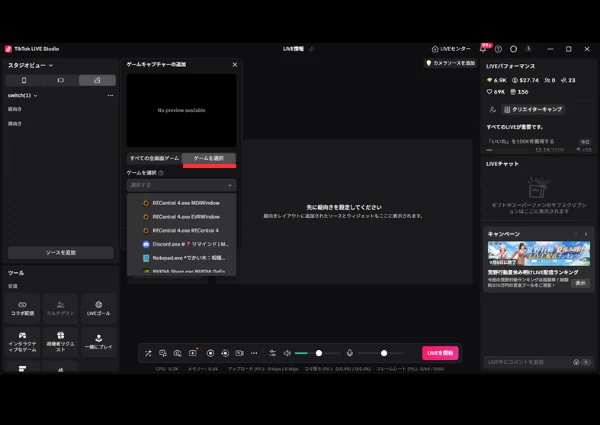The image size is (600, 425).
Task: Open the マルチゲスト tool
Action: (x=60, y=309)
